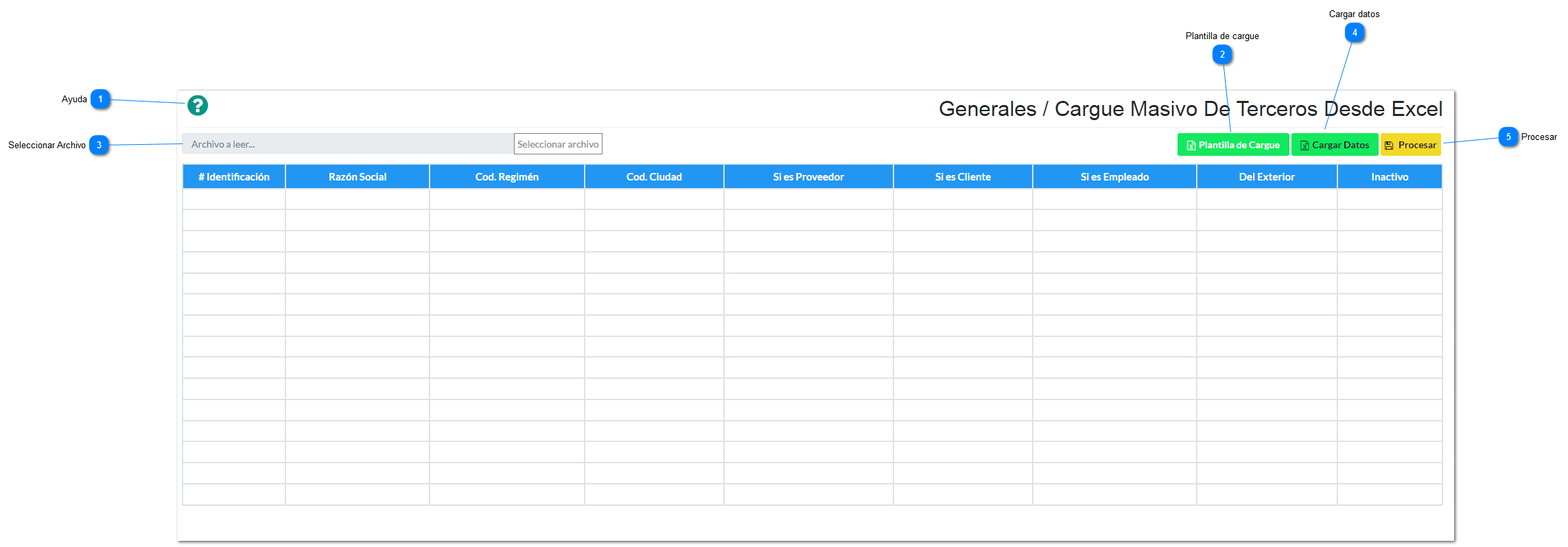Open the green help question mark icon
The height and width of the screenshot is (547, 1568).
tap(198, 105)
